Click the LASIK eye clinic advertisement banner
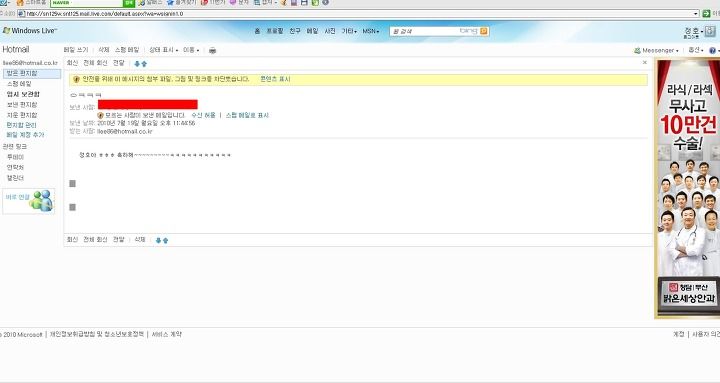Image resolution: width=720 pixels, height=383 pixels. coord(687,188)
